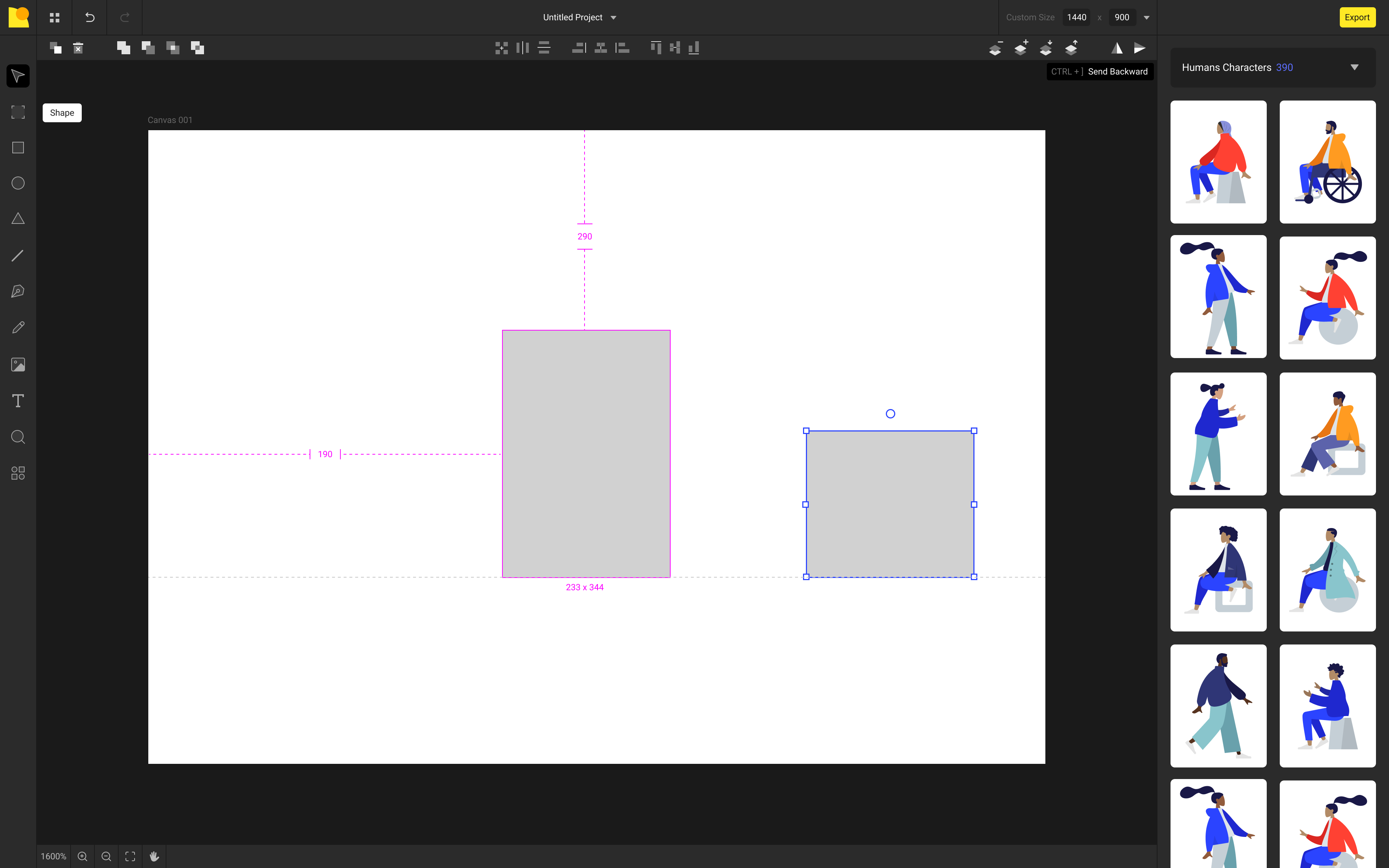Align objects to the left edge
Screen dimensions: 1389x868
click(x=622, y=48)
